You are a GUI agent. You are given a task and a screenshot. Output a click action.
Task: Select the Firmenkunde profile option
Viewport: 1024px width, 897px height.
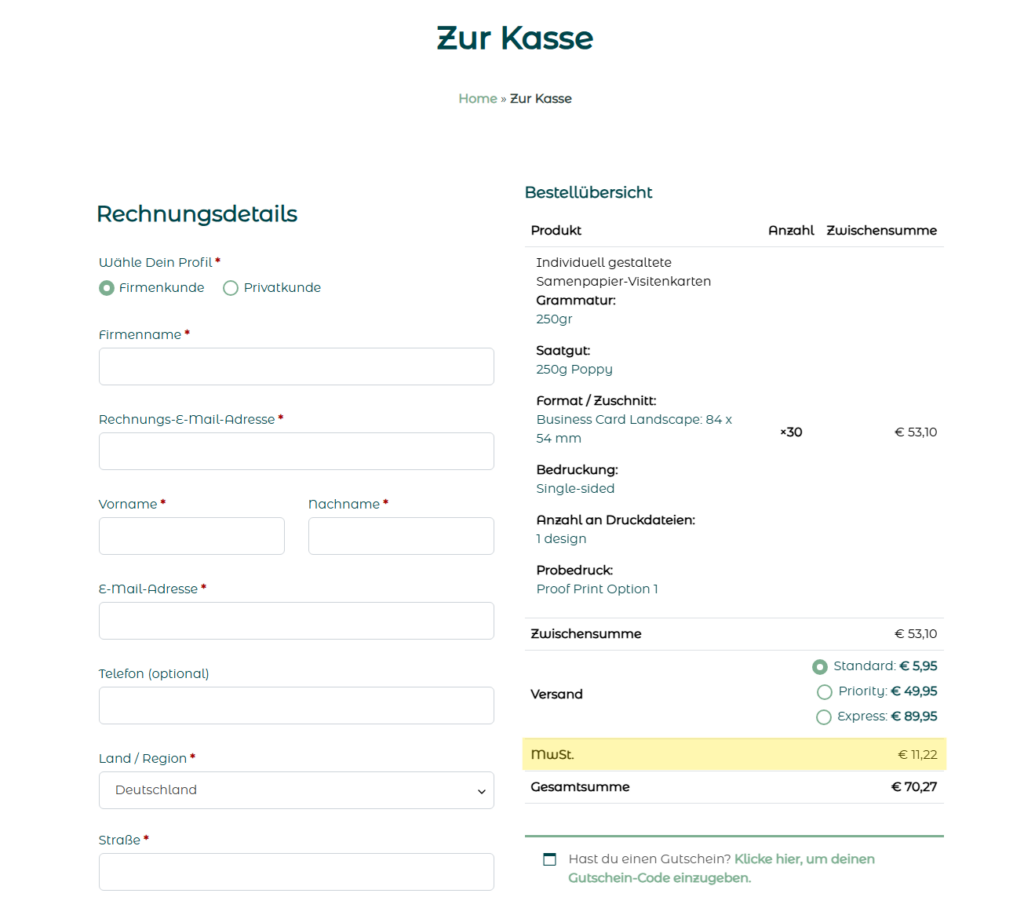(107, 288)
